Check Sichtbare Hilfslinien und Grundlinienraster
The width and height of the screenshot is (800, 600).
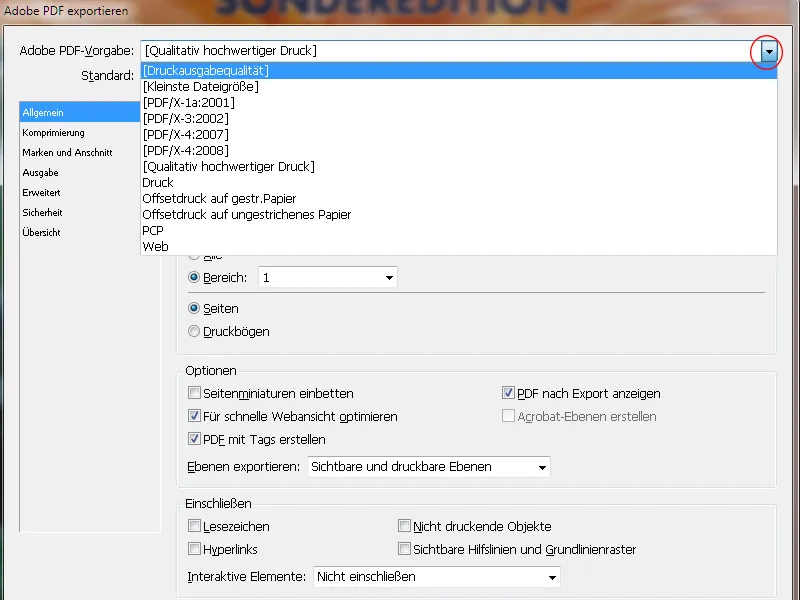(404, 548)
